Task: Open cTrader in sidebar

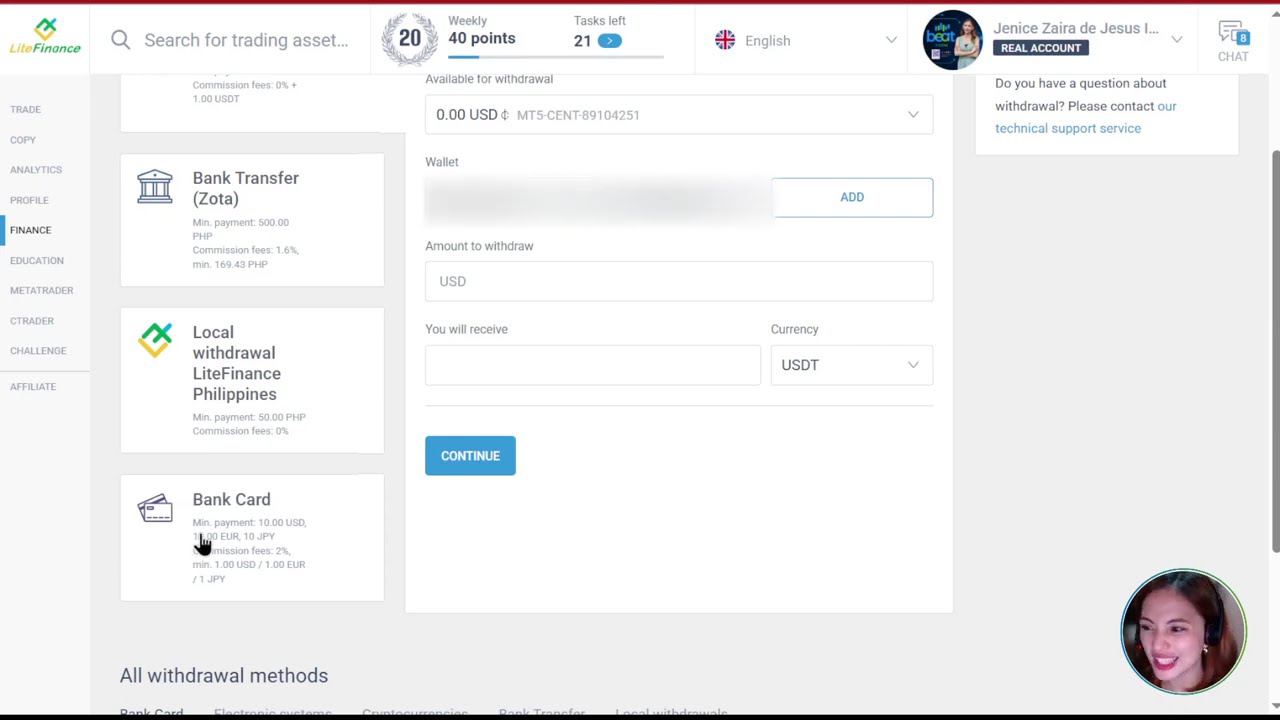Action: [x=32, y=321]
